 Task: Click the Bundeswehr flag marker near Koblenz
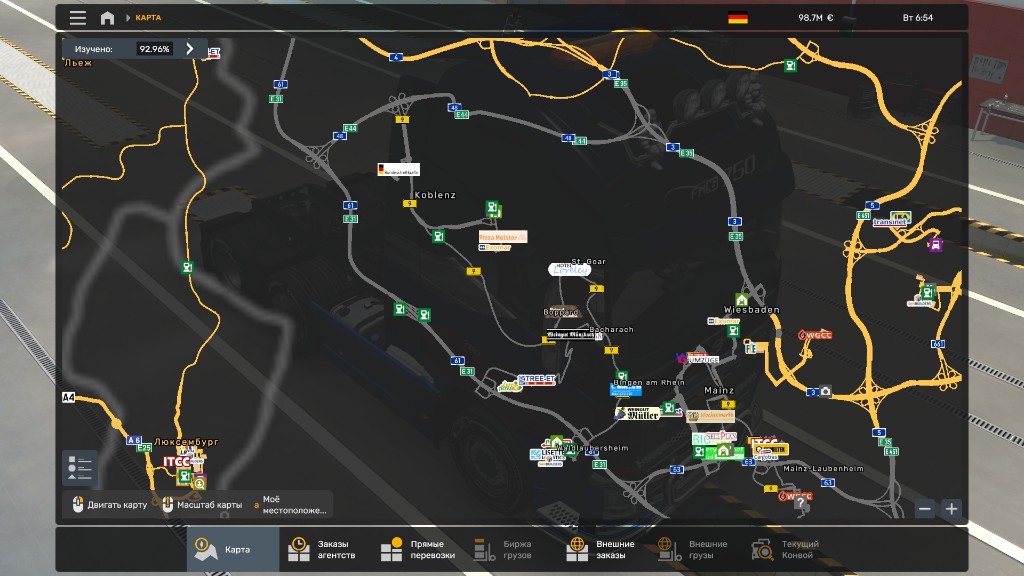398,170
